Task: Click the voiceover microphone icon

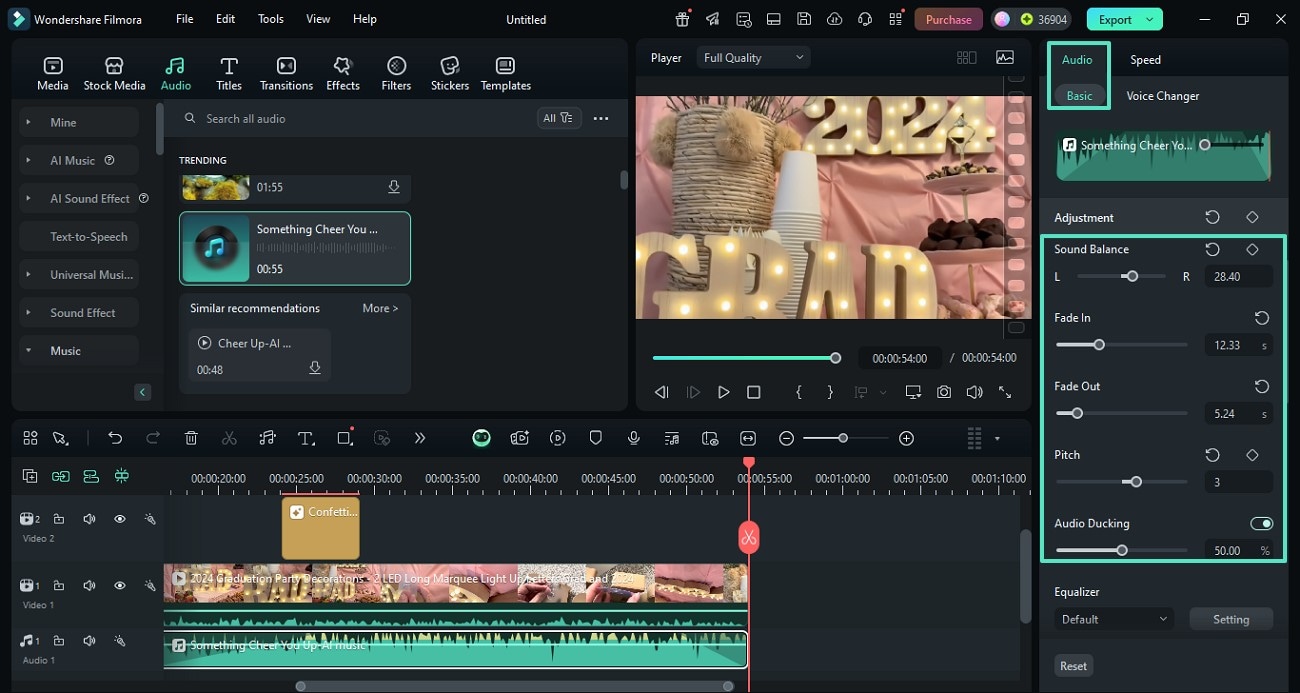Action: tap(634, 438)
